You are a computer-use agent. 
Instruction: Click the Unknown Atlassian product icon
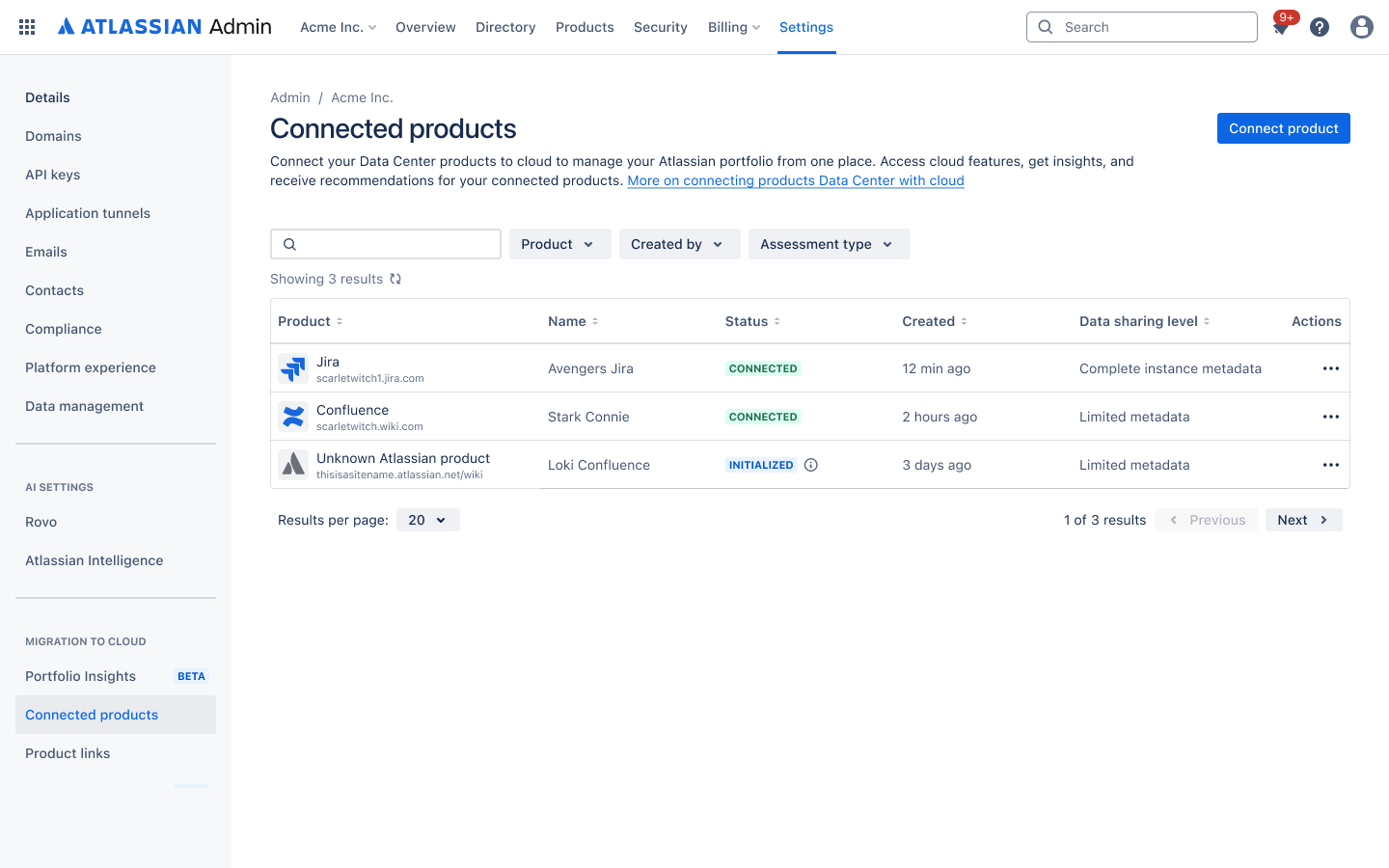tap(293, 465)
